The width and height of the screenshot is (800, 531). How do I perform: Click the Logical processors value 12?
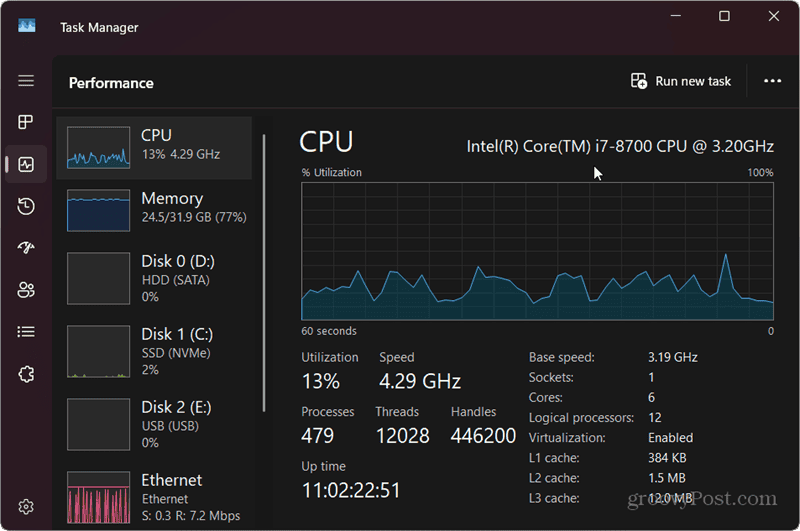click(x=655, y=418)
